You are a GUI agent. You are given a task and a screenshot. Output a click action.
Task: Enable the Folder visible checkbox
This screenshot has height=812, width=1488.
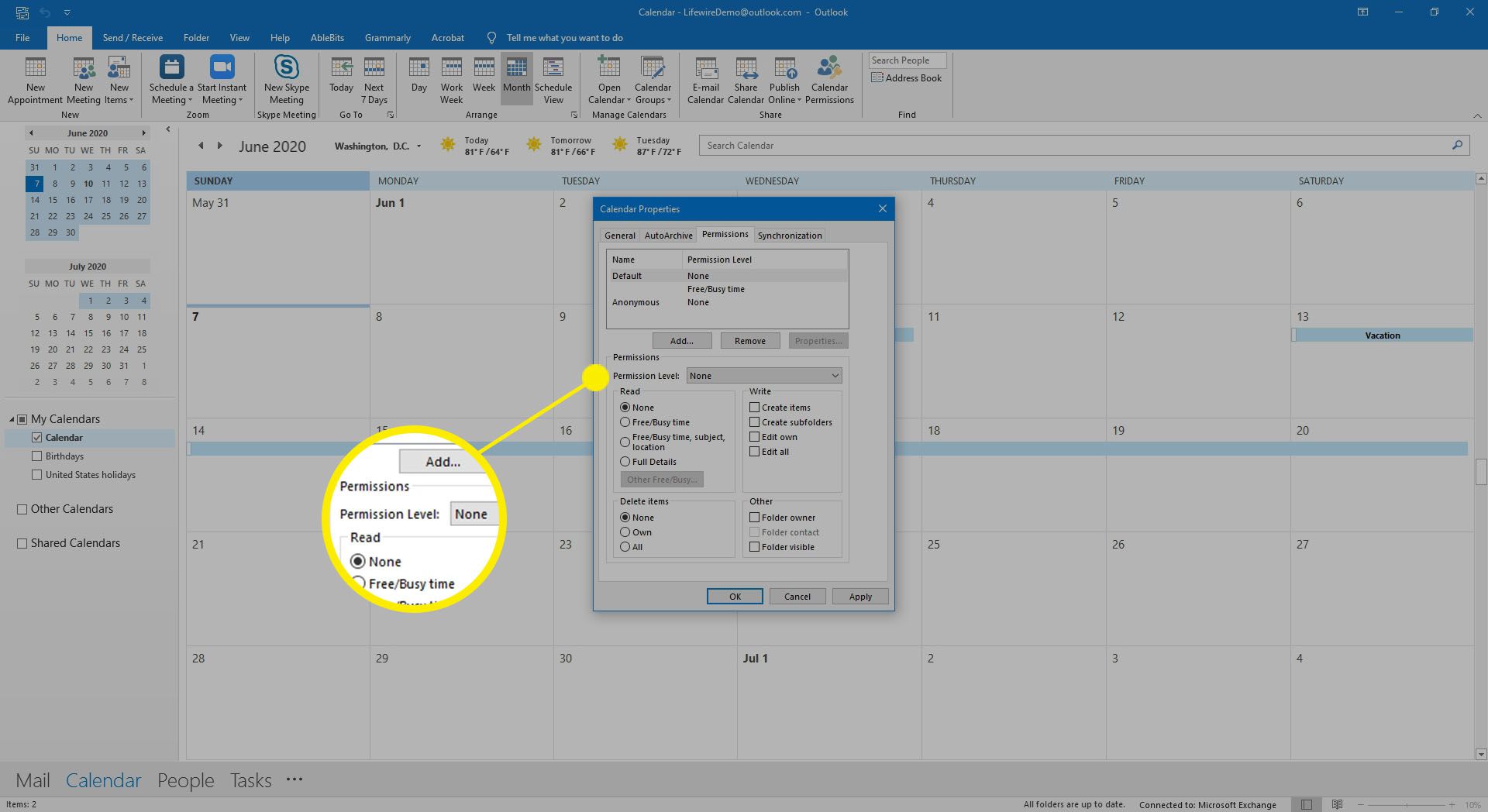tap(754, 547)
